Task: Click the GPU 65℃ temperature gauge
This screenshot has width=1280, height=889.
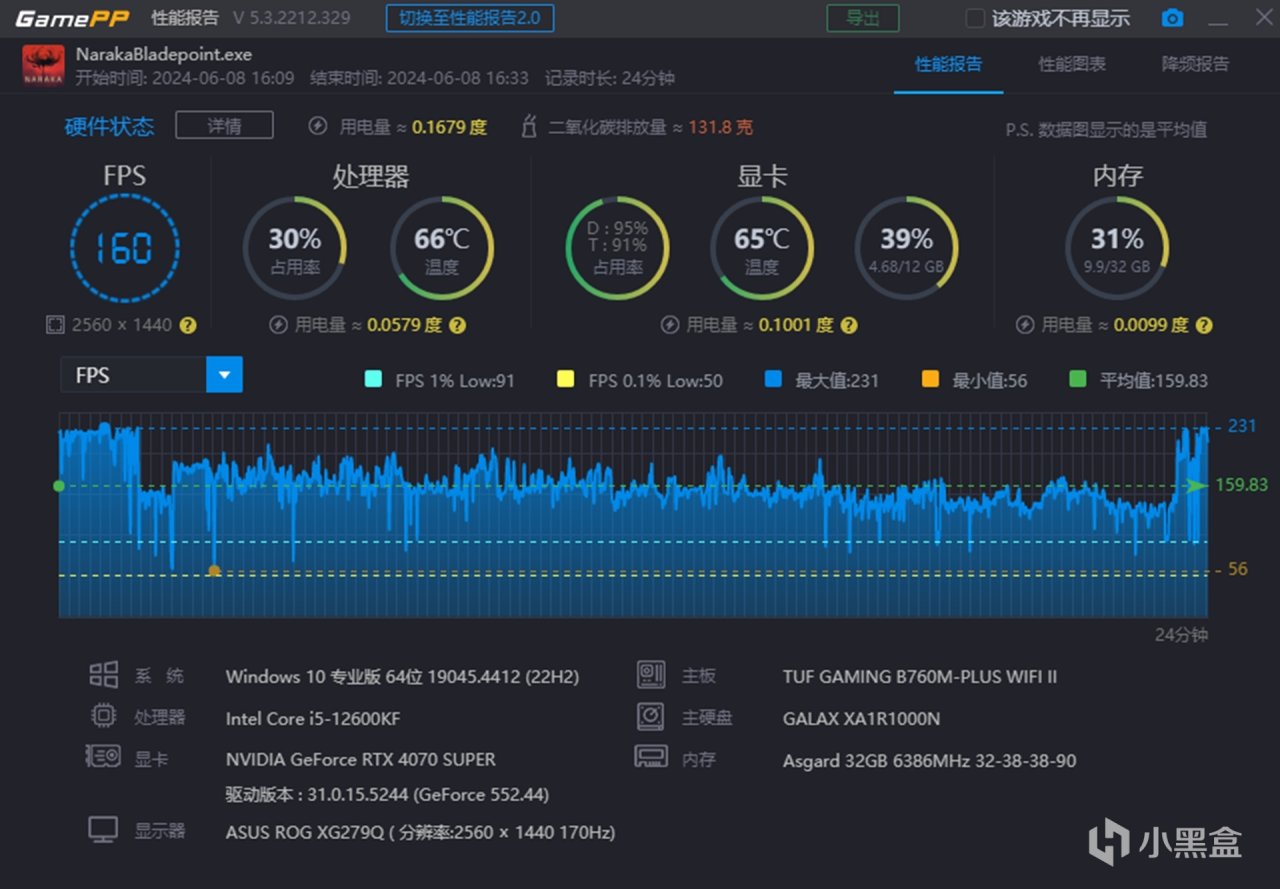Action: 762,248
